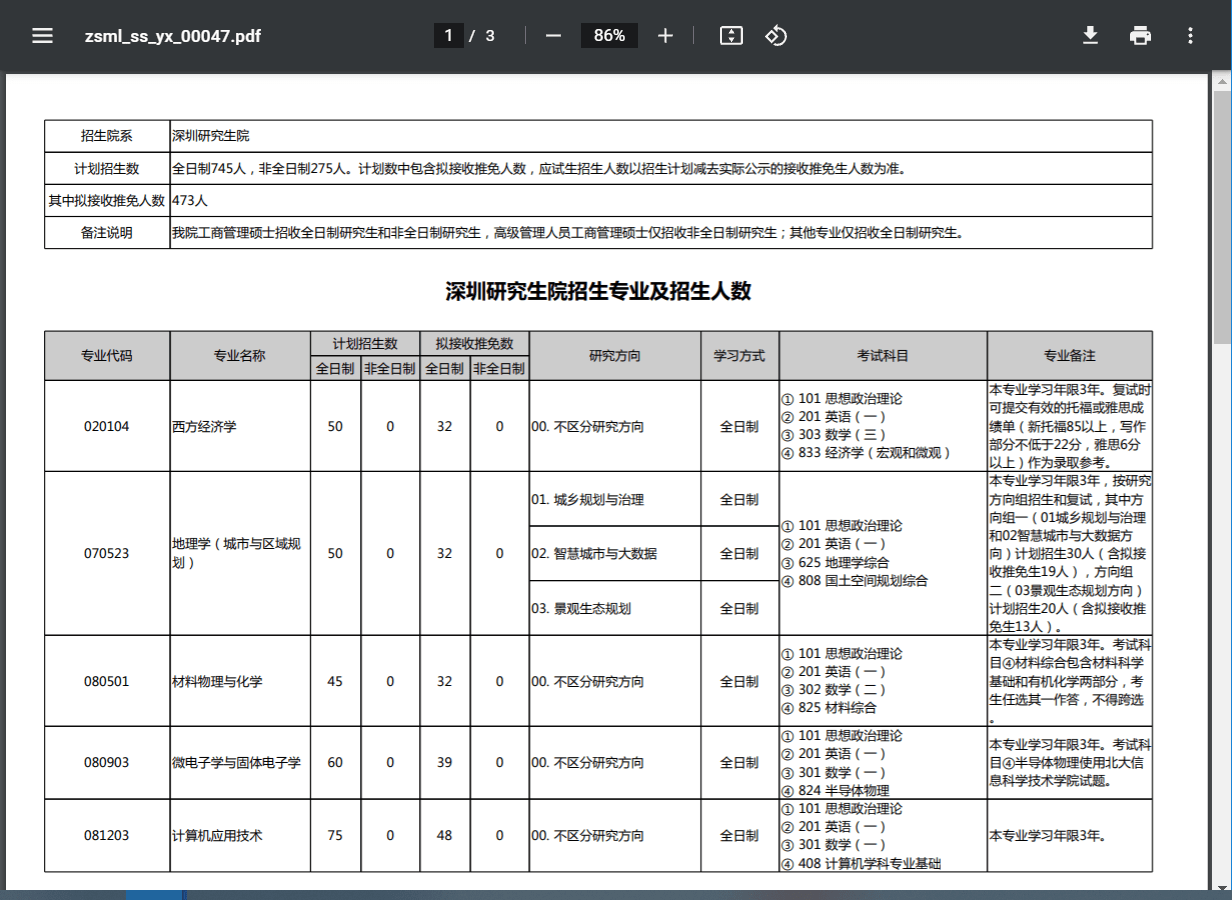Select the 计算机应用技术 major name cell
Screen dimensions: 1232x900
click(217, 835)
